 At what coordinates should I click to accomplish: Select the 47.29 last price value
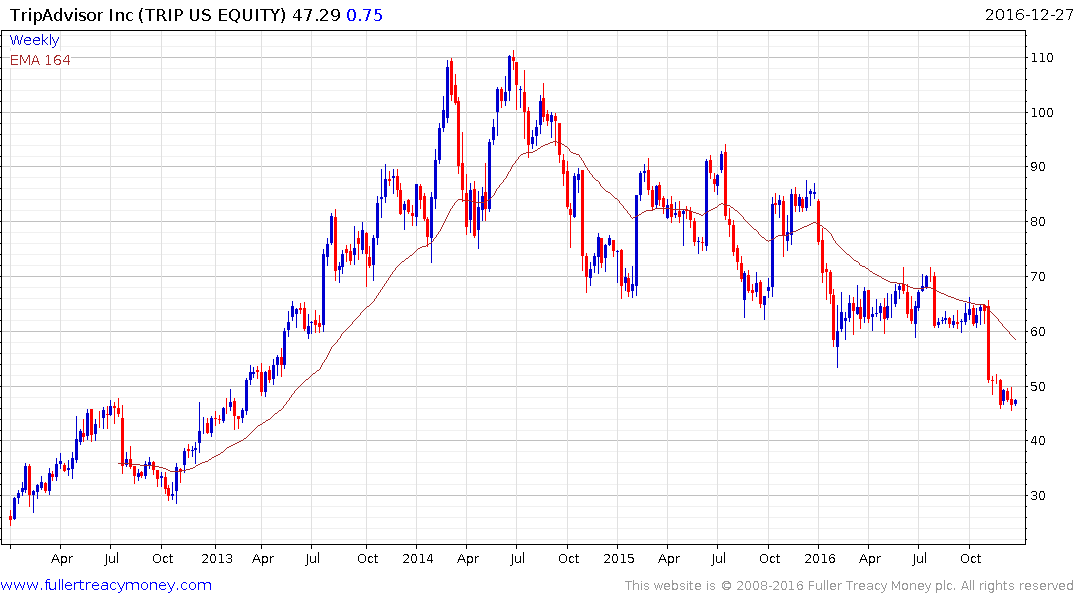tap(316, 15)
